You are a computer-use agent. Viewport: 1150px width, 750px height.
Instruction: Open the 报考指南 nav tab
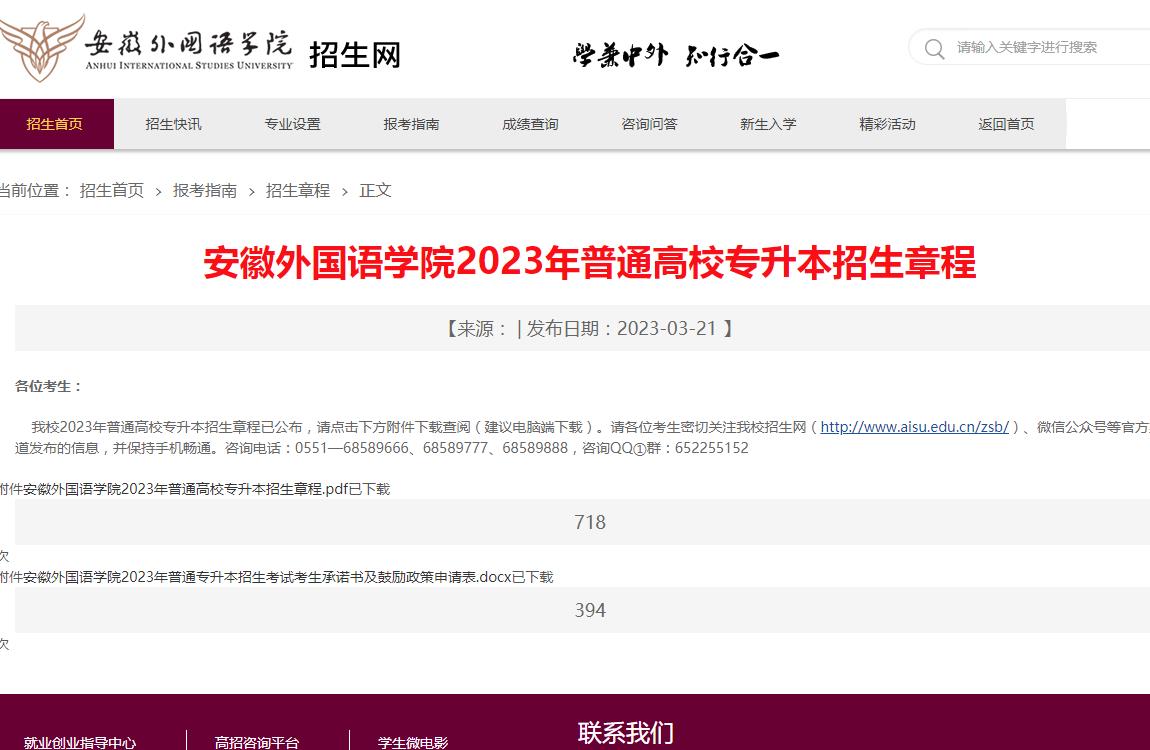[411, 124]
